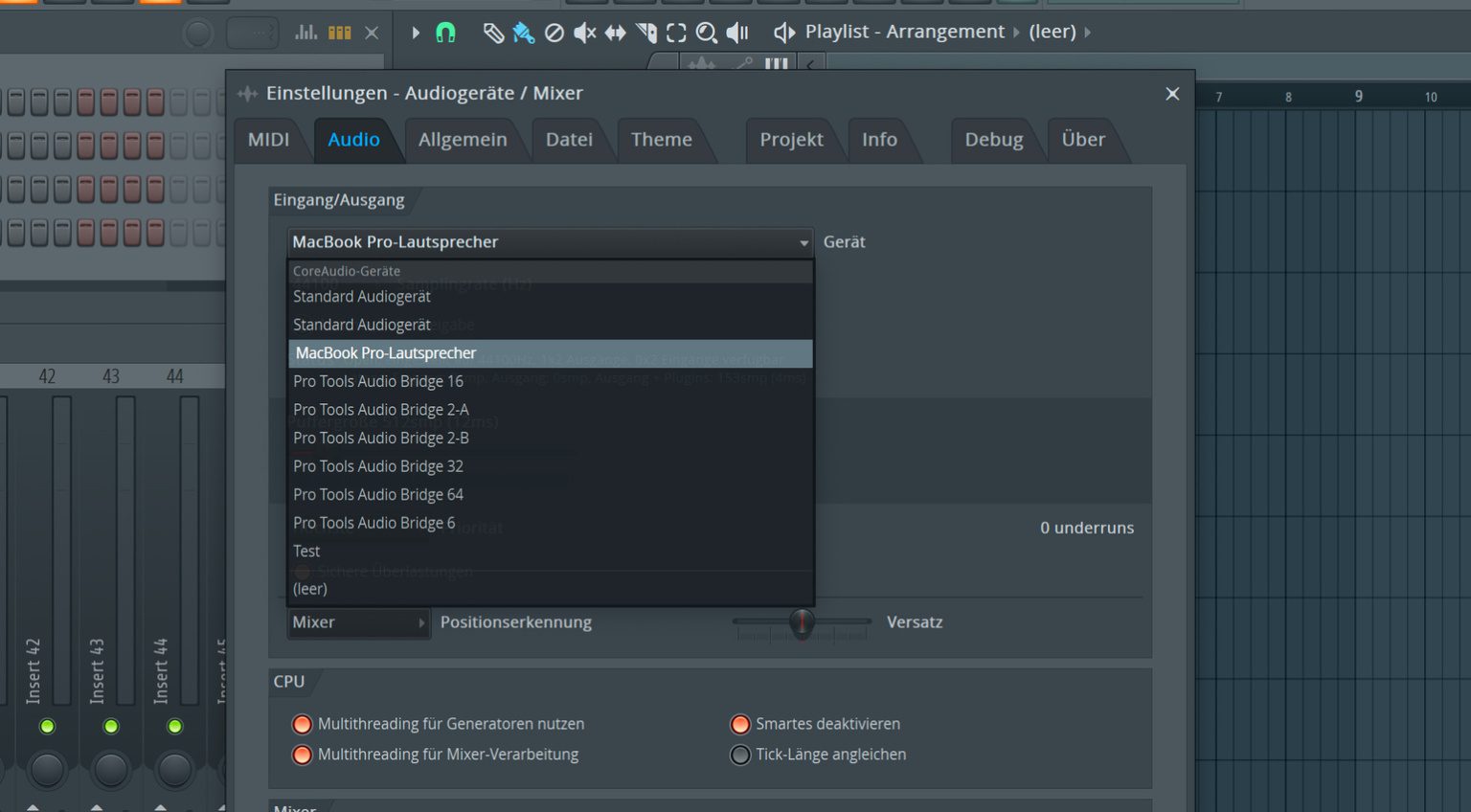The image size is (1471, 812).
Task: Select the slice tool
Action: coord(646,33)
